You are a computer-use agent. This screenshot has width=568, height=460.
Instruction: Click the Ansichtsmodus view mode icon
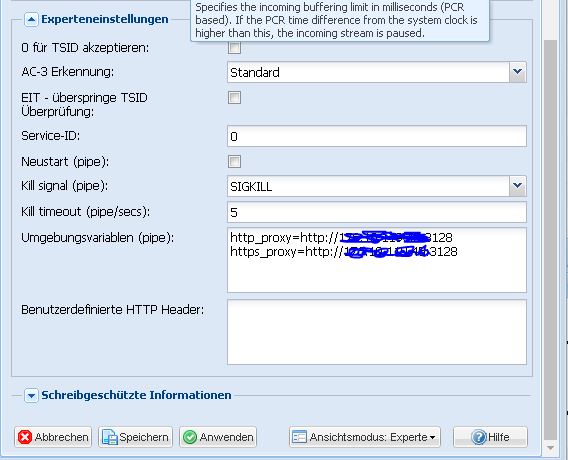tap(299, 437)
